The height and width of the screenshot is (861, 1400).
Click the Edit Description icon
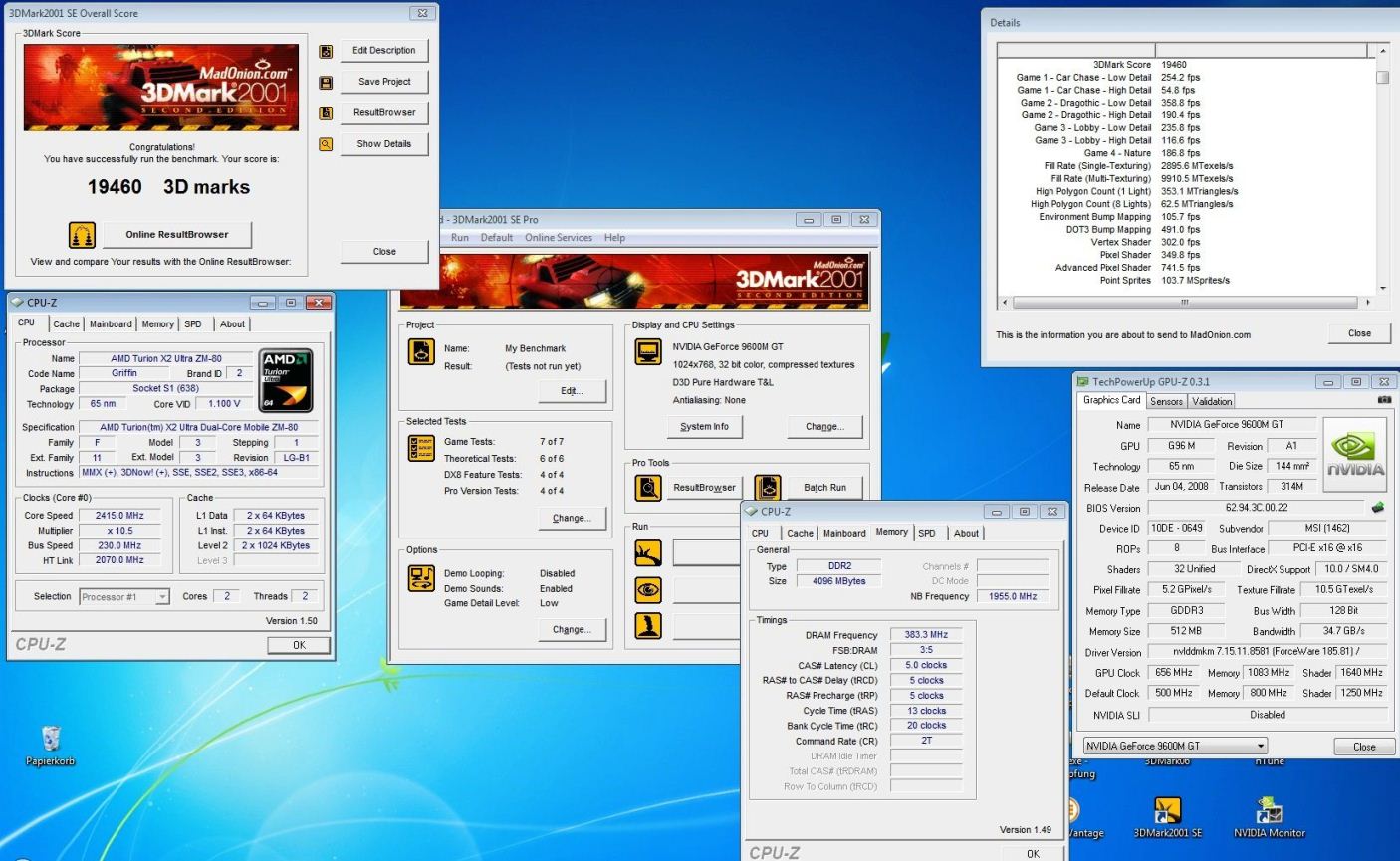point(326,51)
